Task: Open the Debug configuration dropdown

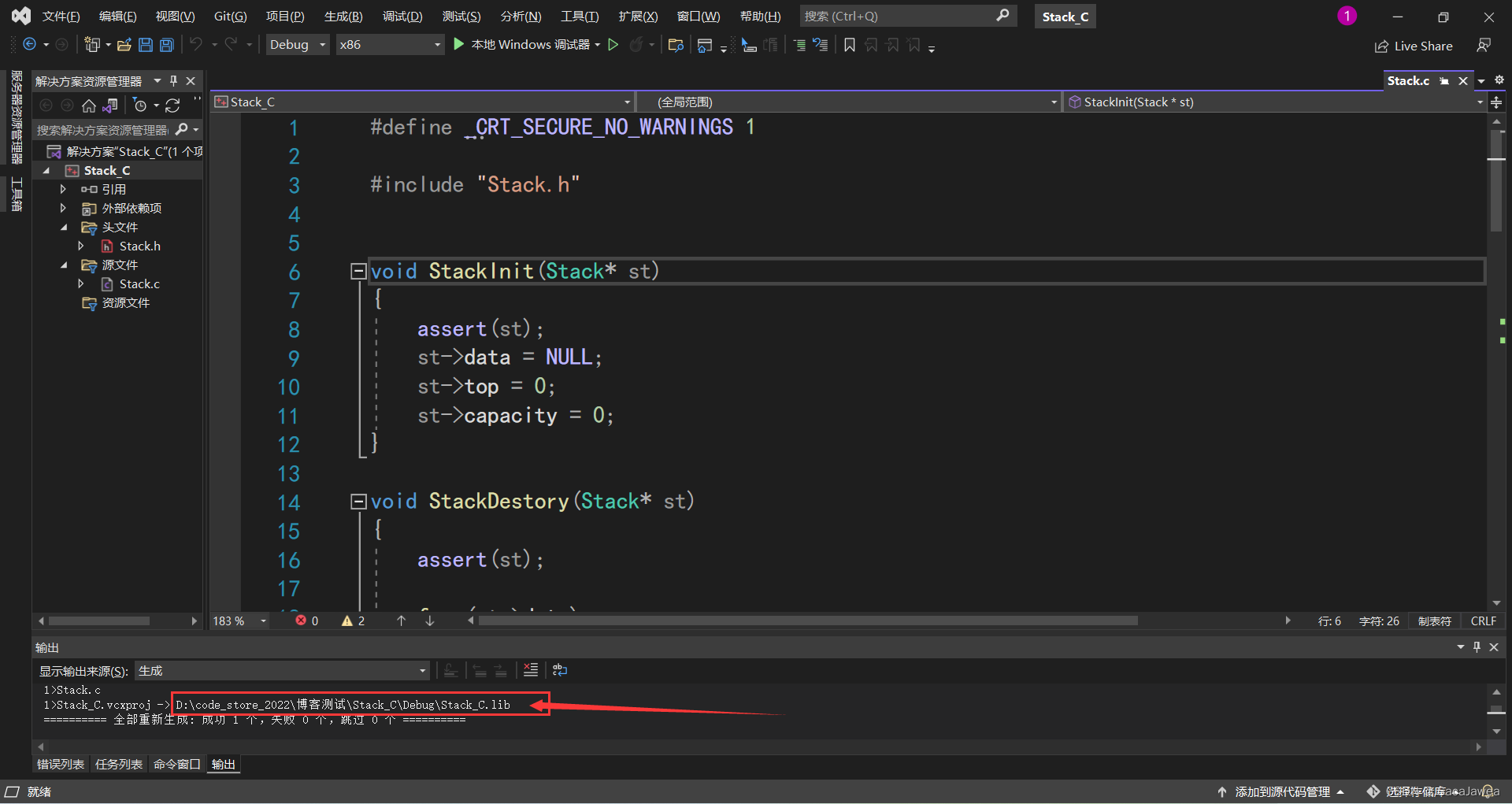Action: point(298,45)
